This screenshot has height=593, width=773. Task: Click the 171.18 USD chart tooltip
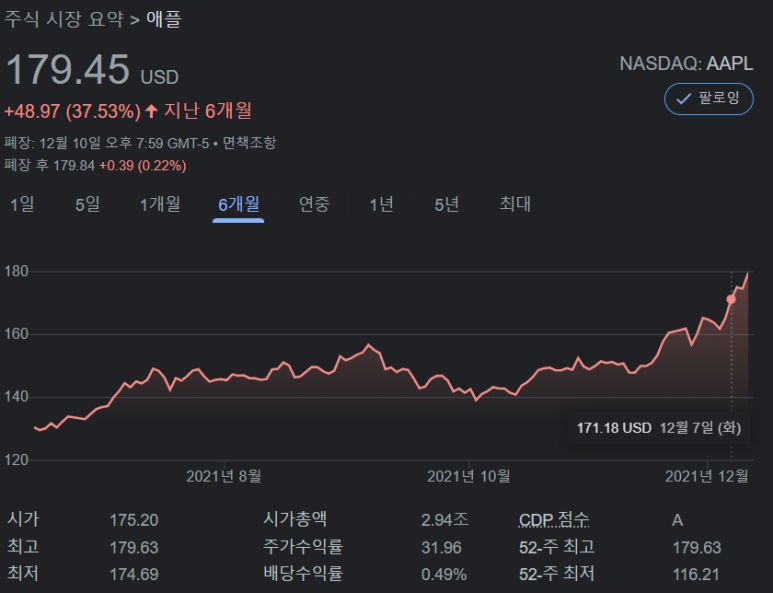click(x=659, y=428)
